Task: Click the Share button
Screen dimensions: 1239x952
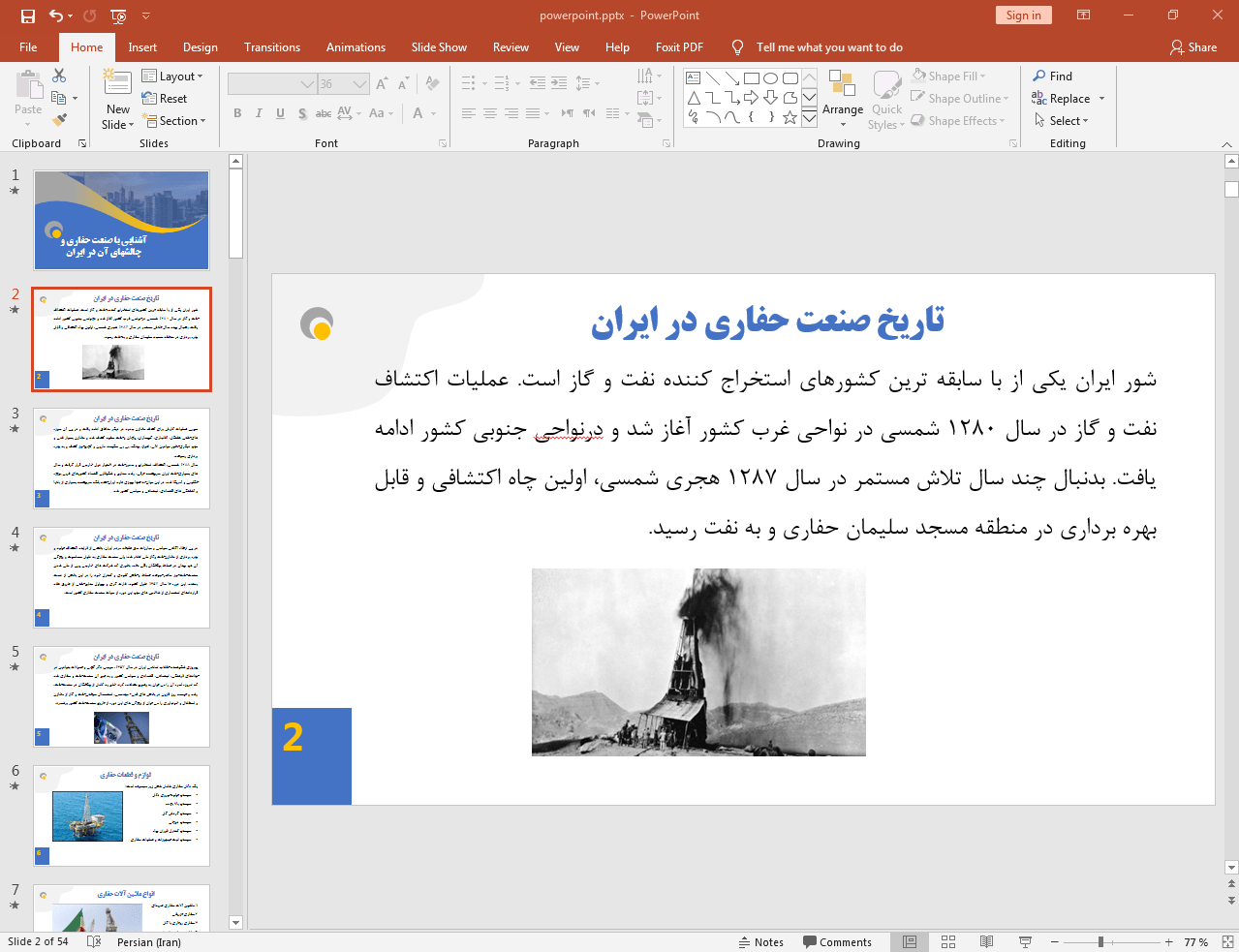Action: tap(1193, 47)
